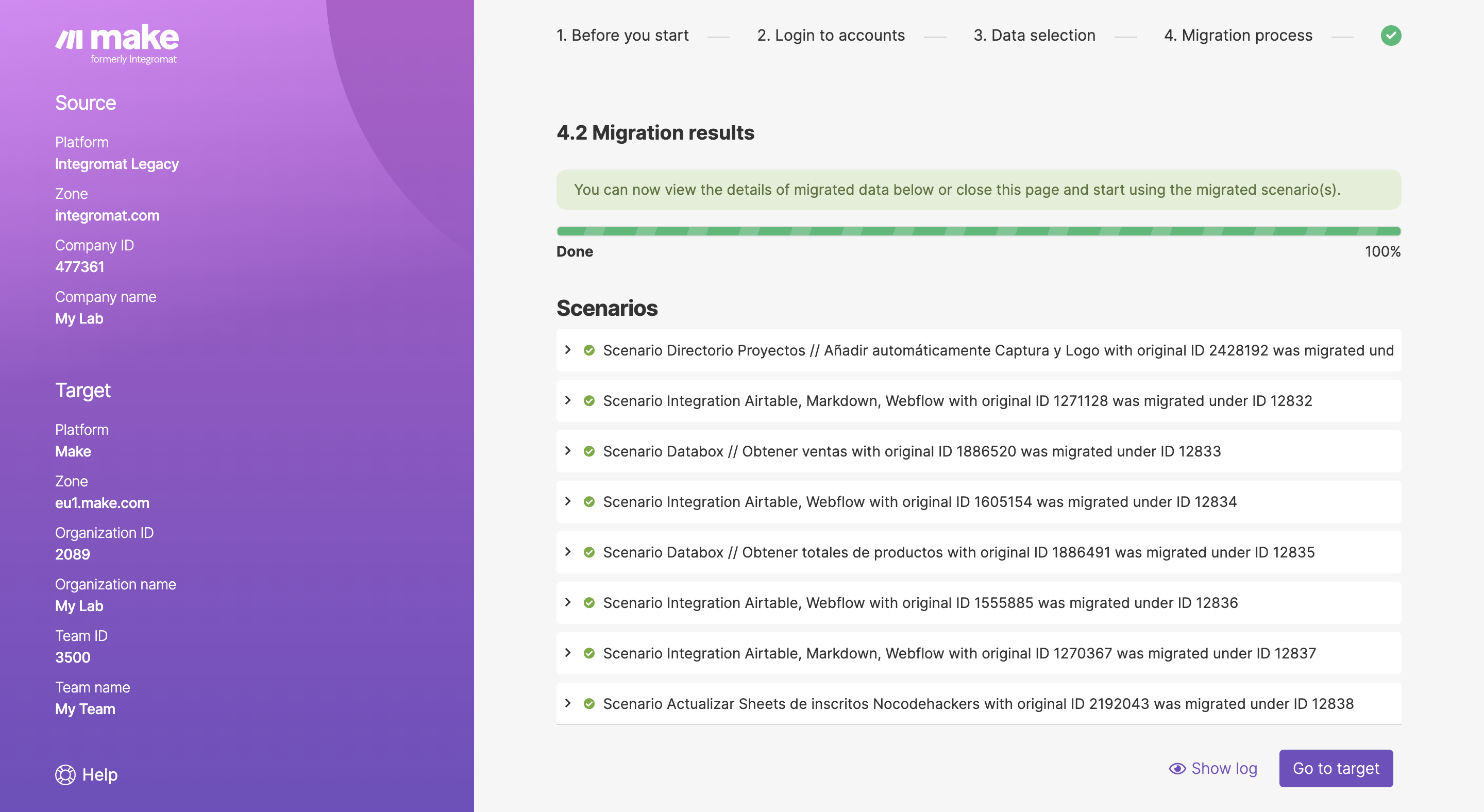
Task: Click the eye icon beside Show log
Action: pos(1177,769)
